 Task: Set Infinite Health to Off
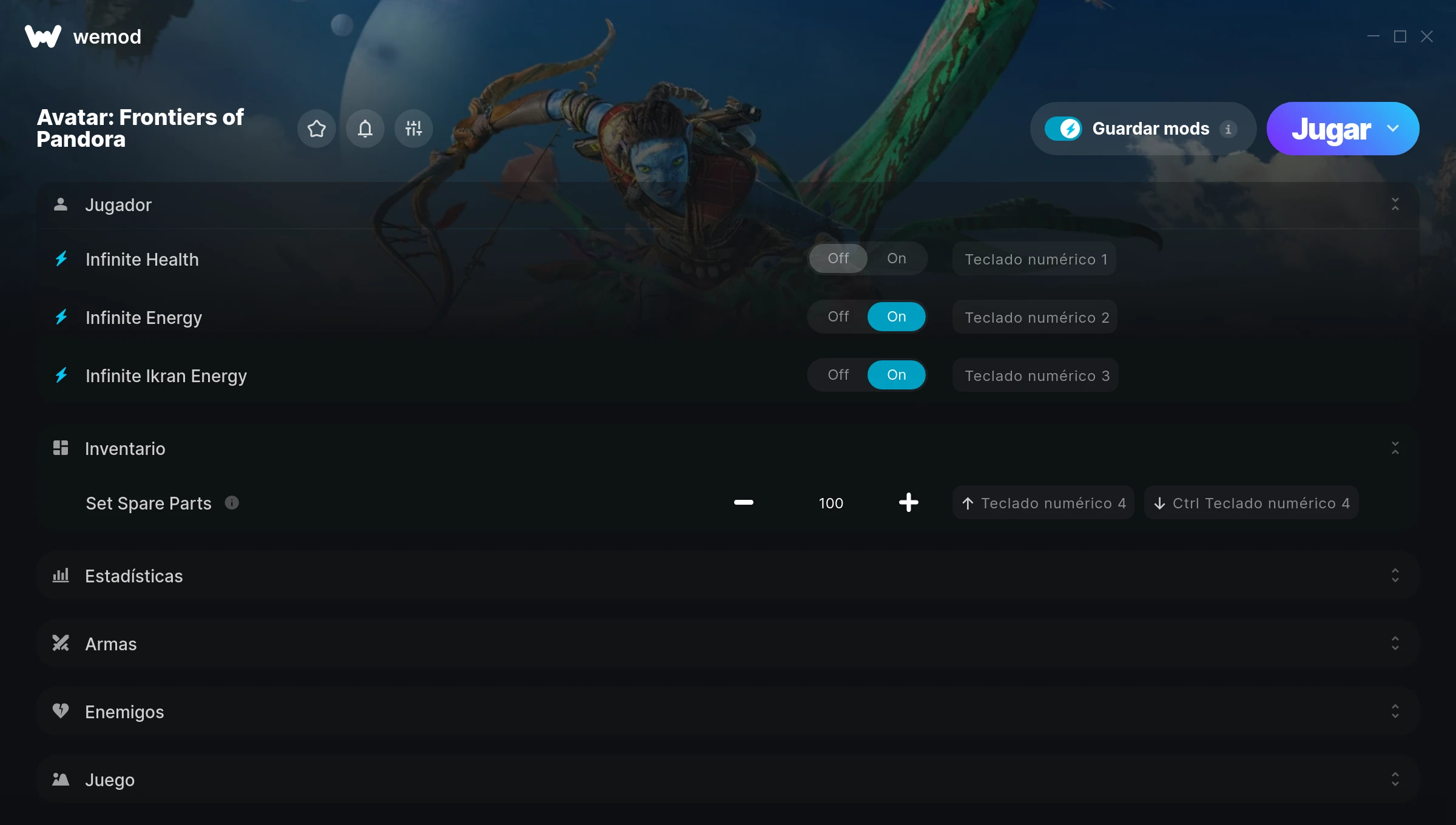click(x=838, y=258)
